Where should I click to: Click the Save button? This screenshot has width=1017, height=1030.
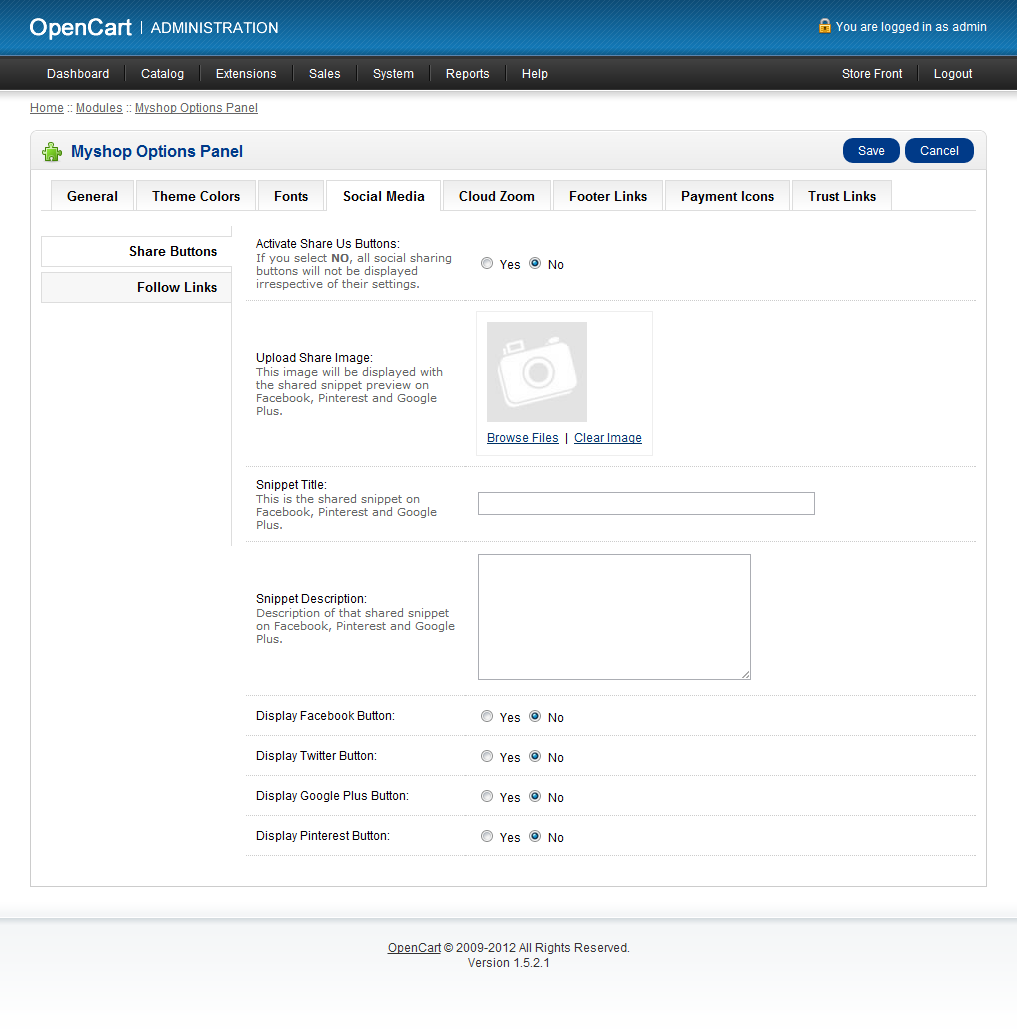[x=871, y=150]
